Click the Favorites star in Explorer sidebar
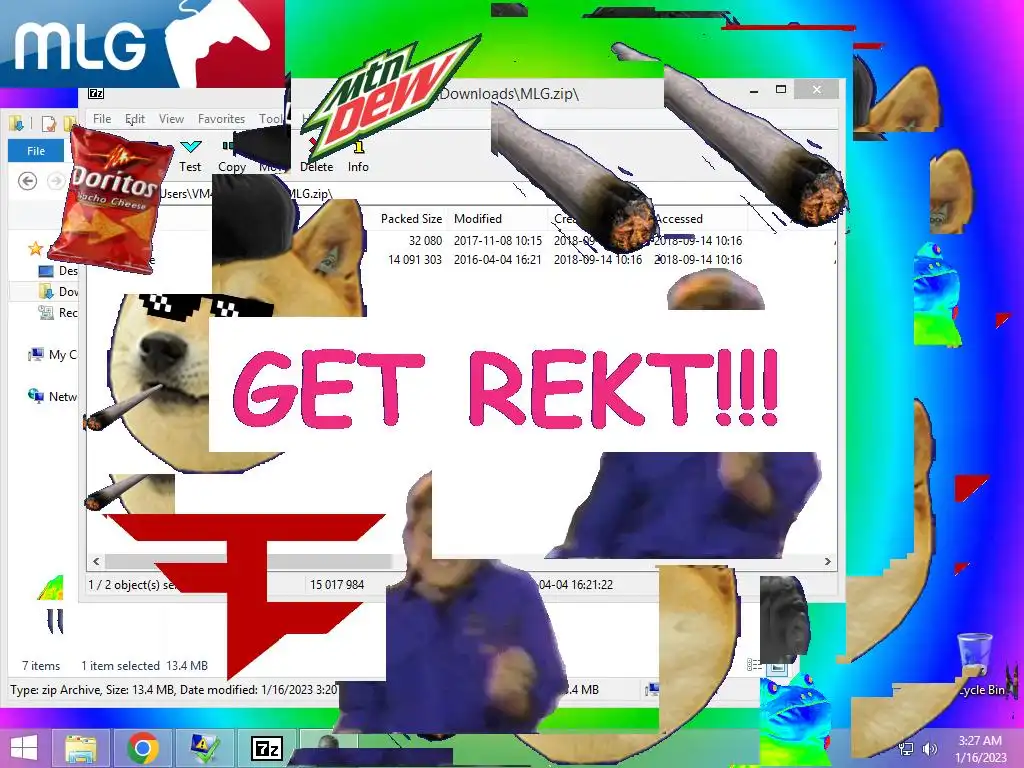The image size is (1024, 768). tap(35, 248)
